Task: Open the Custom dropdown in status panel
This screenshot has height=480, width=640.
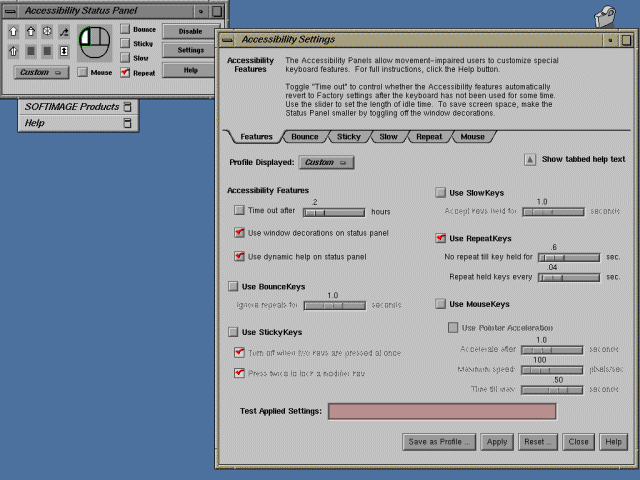Action: click(40, 72)
